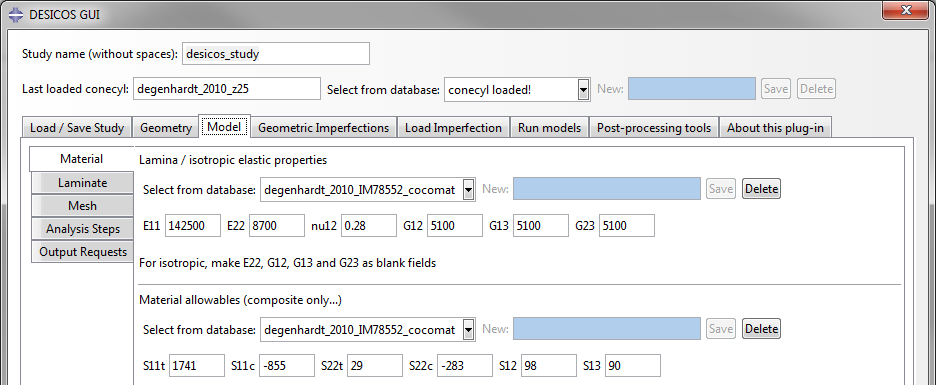The image size is (936, 385).
Task: Open the Analysis Steps side tab
Action: click(82, 229)
